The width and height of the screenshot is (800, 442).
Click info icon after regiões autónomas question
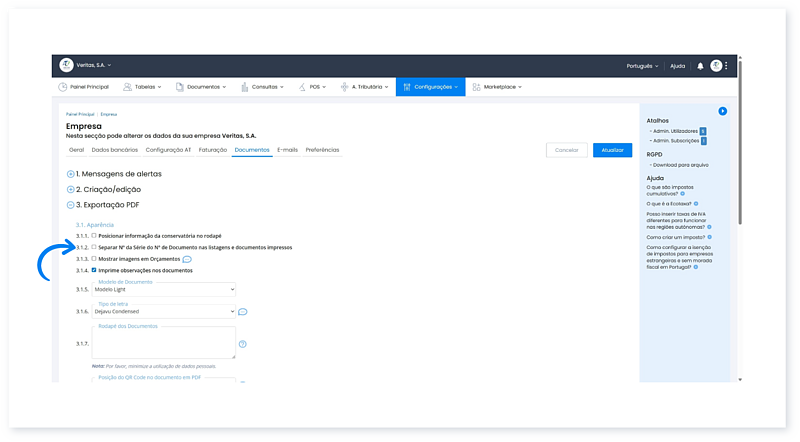point(709,227)
